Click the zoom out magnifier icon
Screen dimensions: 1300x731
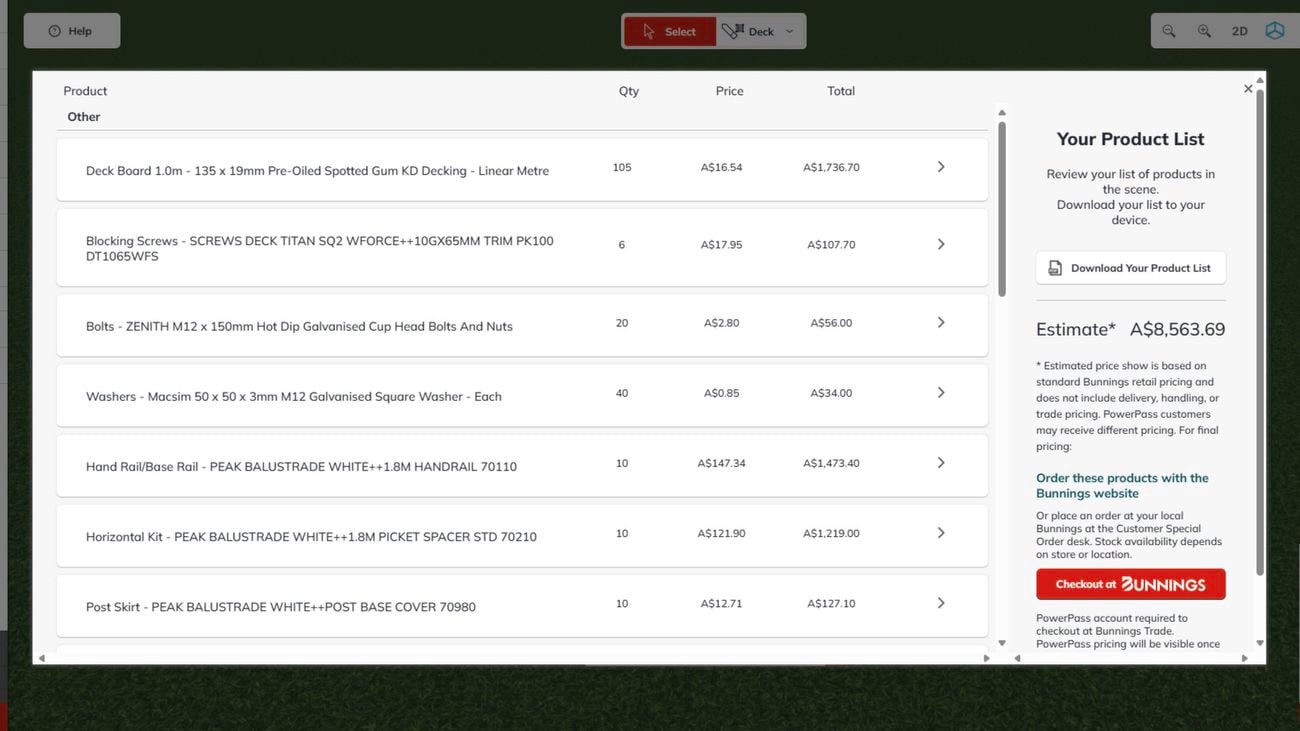1169,31
